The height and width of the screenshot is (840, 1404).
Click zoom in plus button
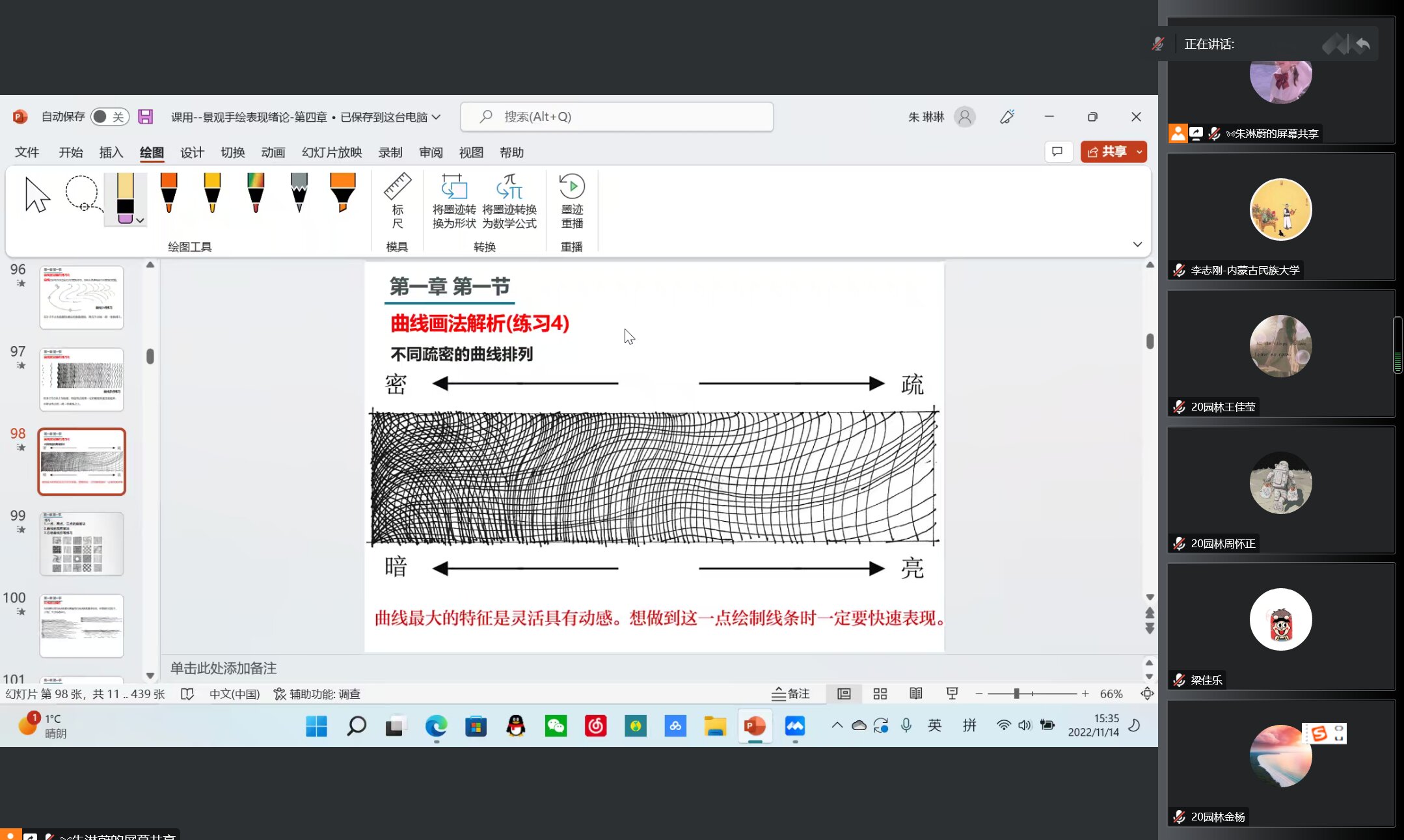(x=1085, y=694)
